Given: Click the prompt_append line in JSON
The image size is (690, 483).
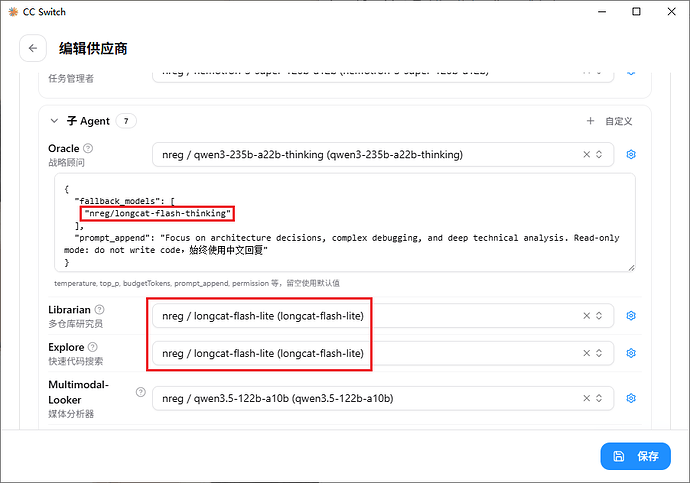Looking at the screenshot, I should click(341, 244).
